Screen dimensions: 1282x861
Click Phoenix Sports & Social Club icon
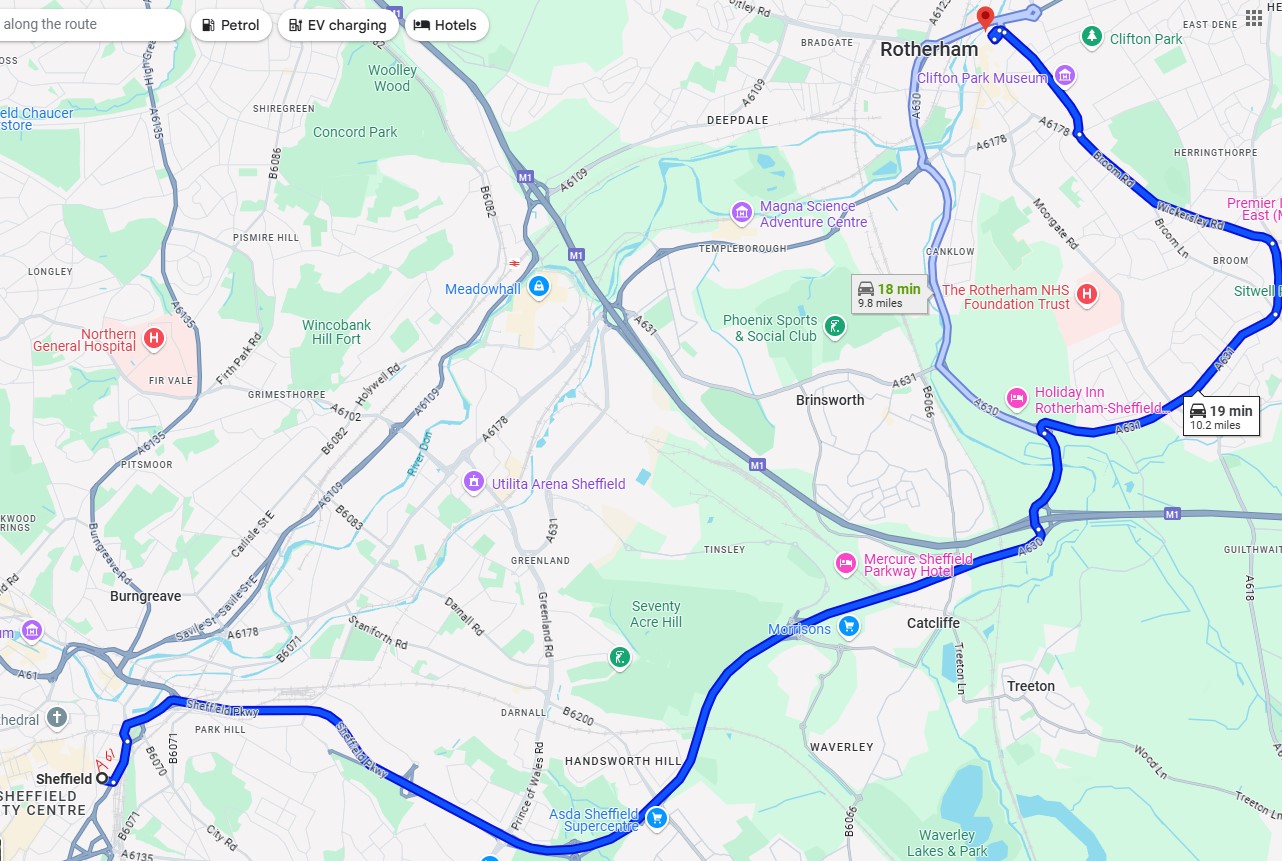point(834,326)
